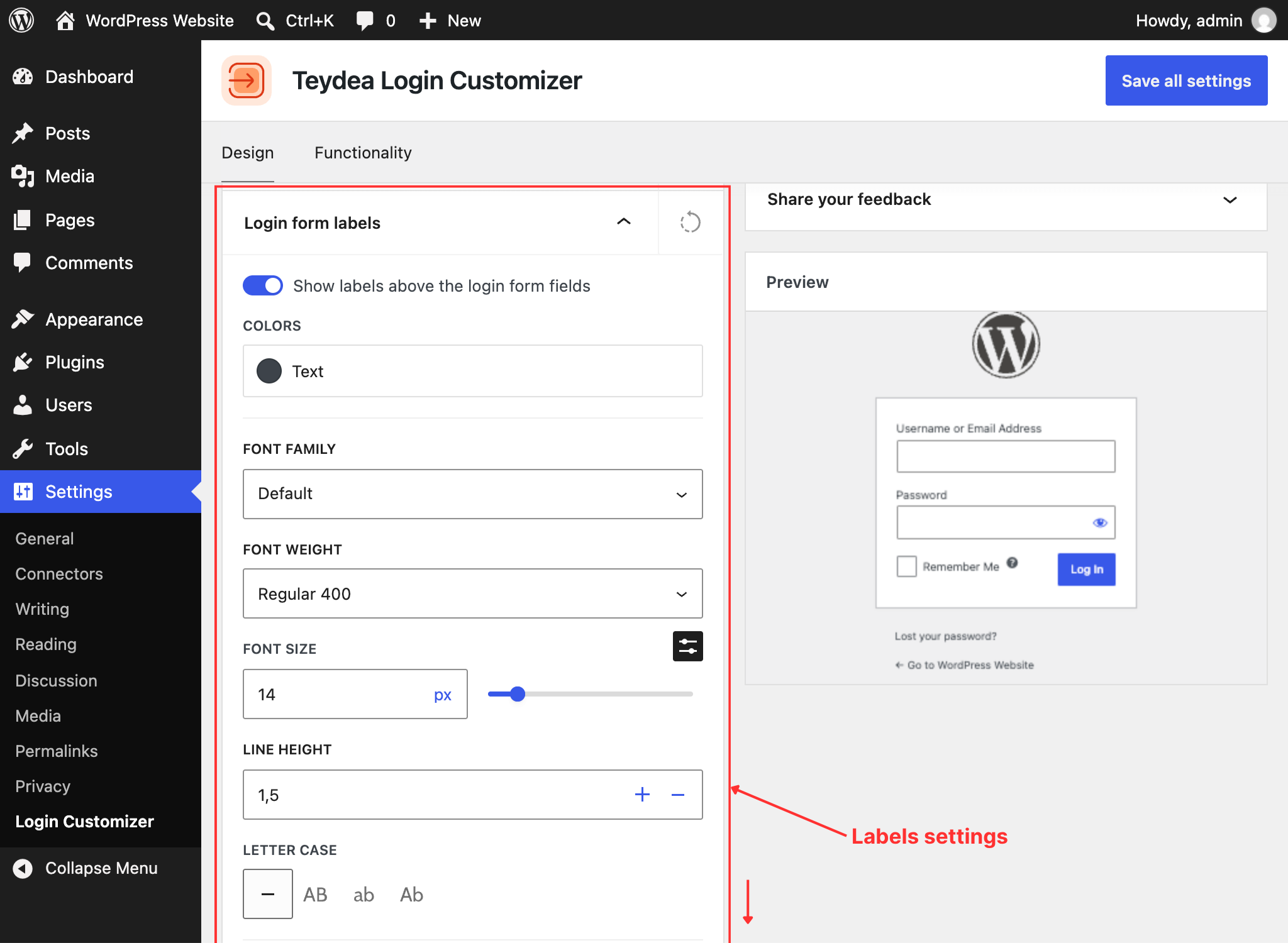
Task: Open Permalinks settings submenu
Action: coord(57,751)
